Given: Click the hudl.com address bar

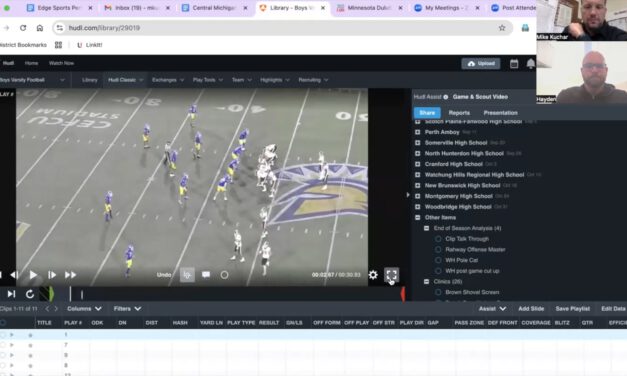Looking at the screenshot, I should click(x=282, y=28).
